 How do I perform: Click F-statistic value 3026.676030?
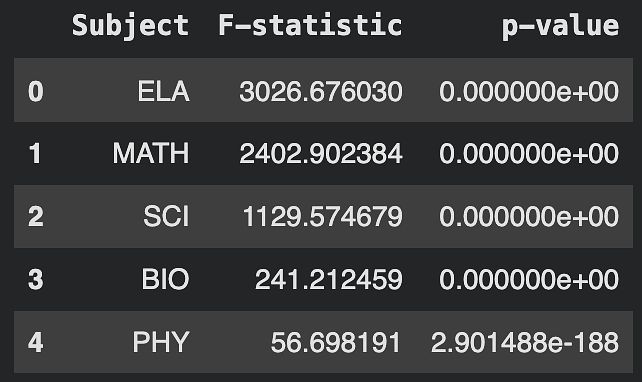pyautogui.click(x=321, y=91)
